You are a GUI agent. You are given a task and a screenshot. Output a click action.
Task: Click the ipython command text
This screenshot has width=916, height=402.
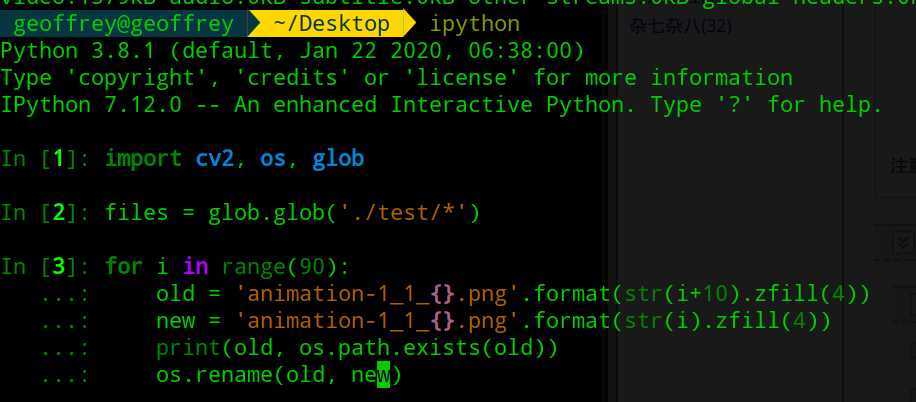(474, 24)
